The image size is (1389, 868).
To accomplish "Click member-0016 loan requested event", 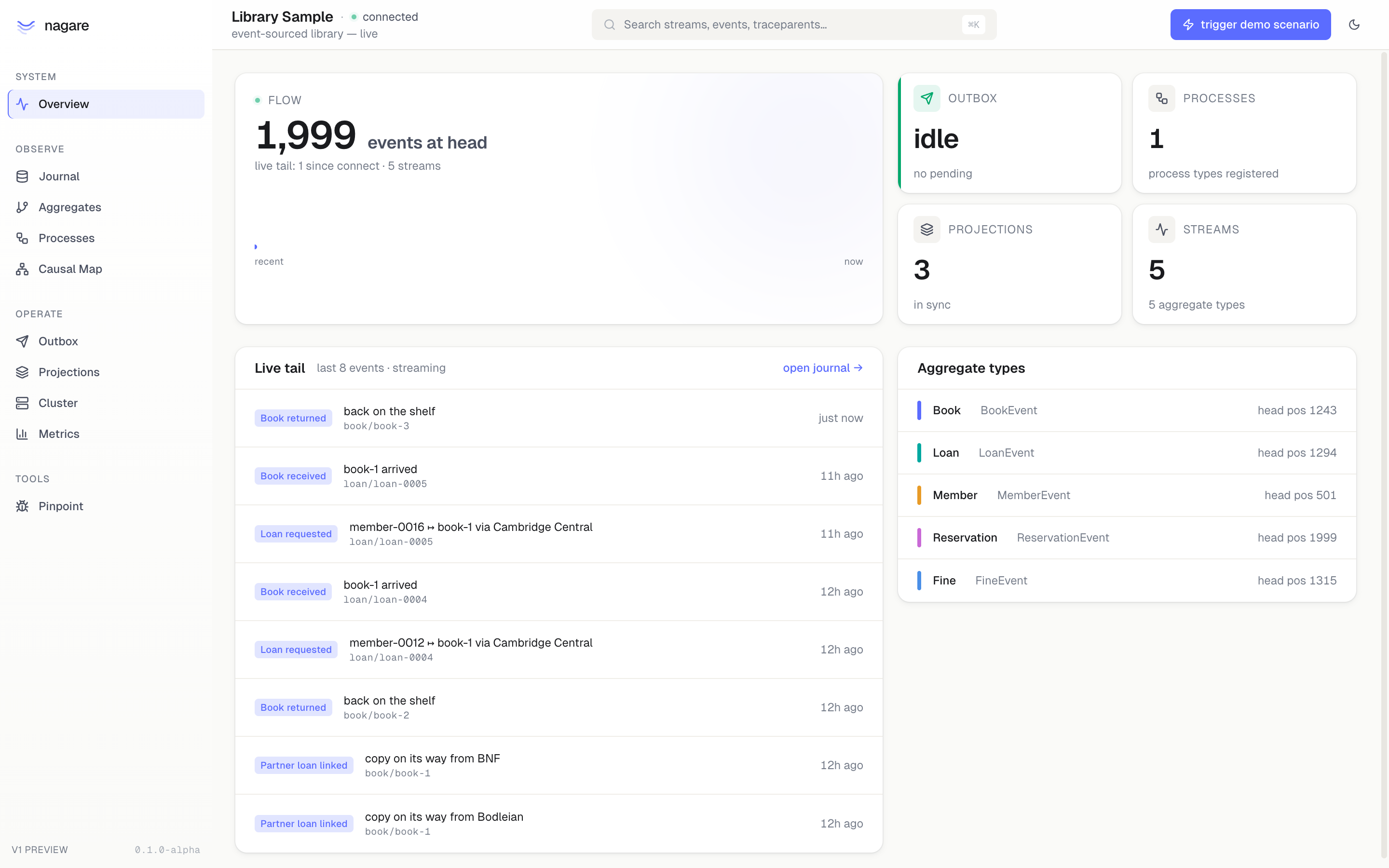I will pyautogui.click(x=558, y=534).
